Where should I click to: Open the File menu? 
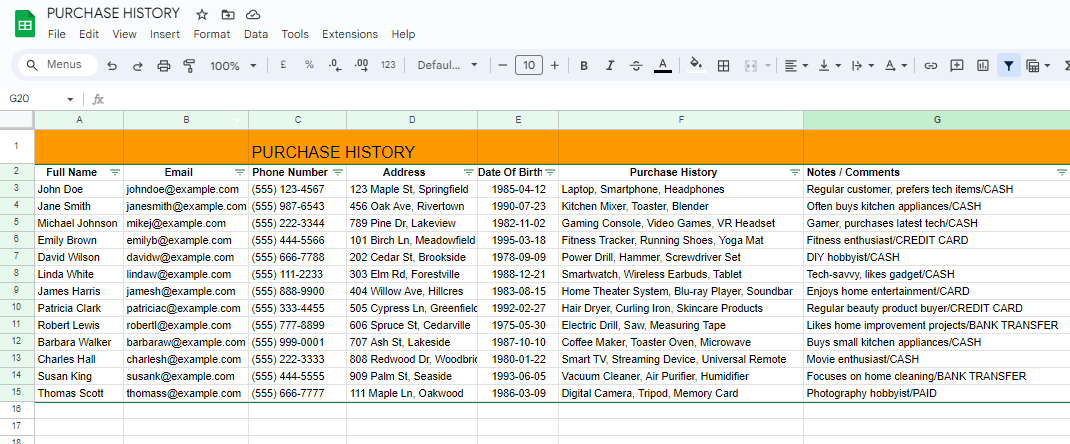point(57,34)
